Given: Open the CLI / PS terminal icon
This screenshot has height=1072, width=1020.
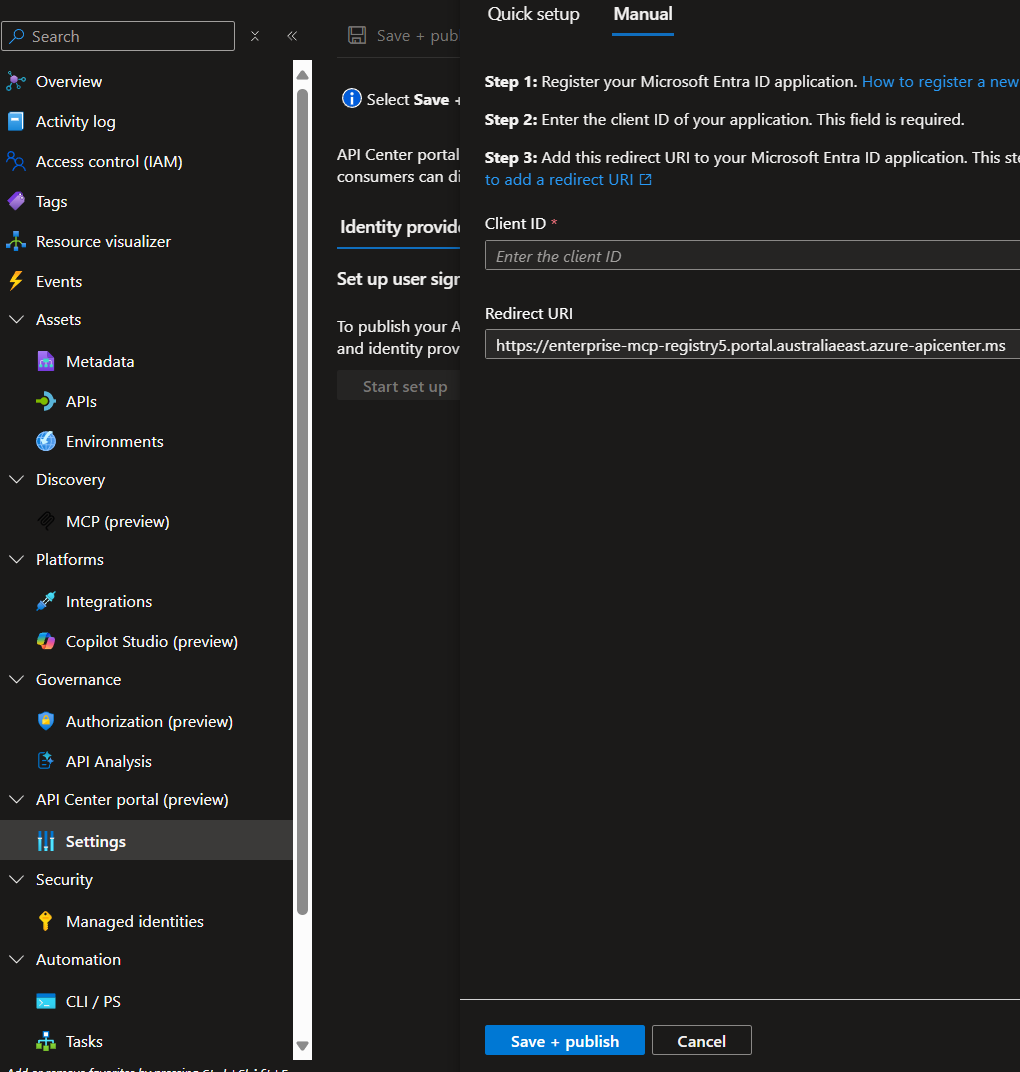Looking at the screenshot, I should pos(46,1001).
